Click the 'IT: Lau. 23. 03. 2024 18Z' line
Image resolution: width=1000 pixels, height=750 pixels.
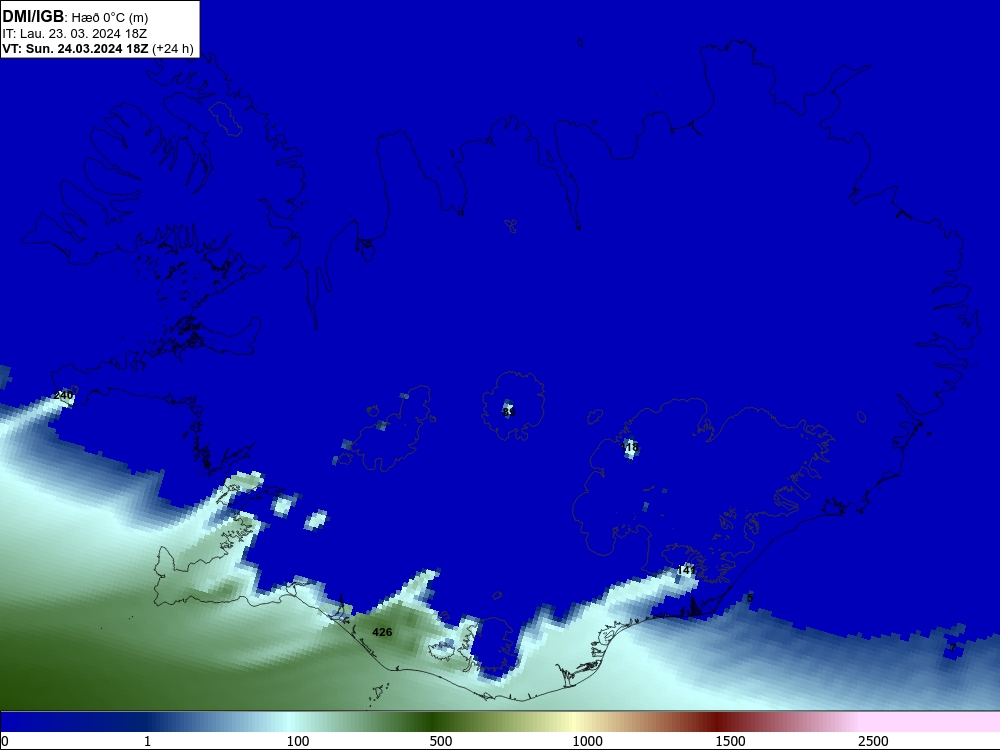coord(75,34)
